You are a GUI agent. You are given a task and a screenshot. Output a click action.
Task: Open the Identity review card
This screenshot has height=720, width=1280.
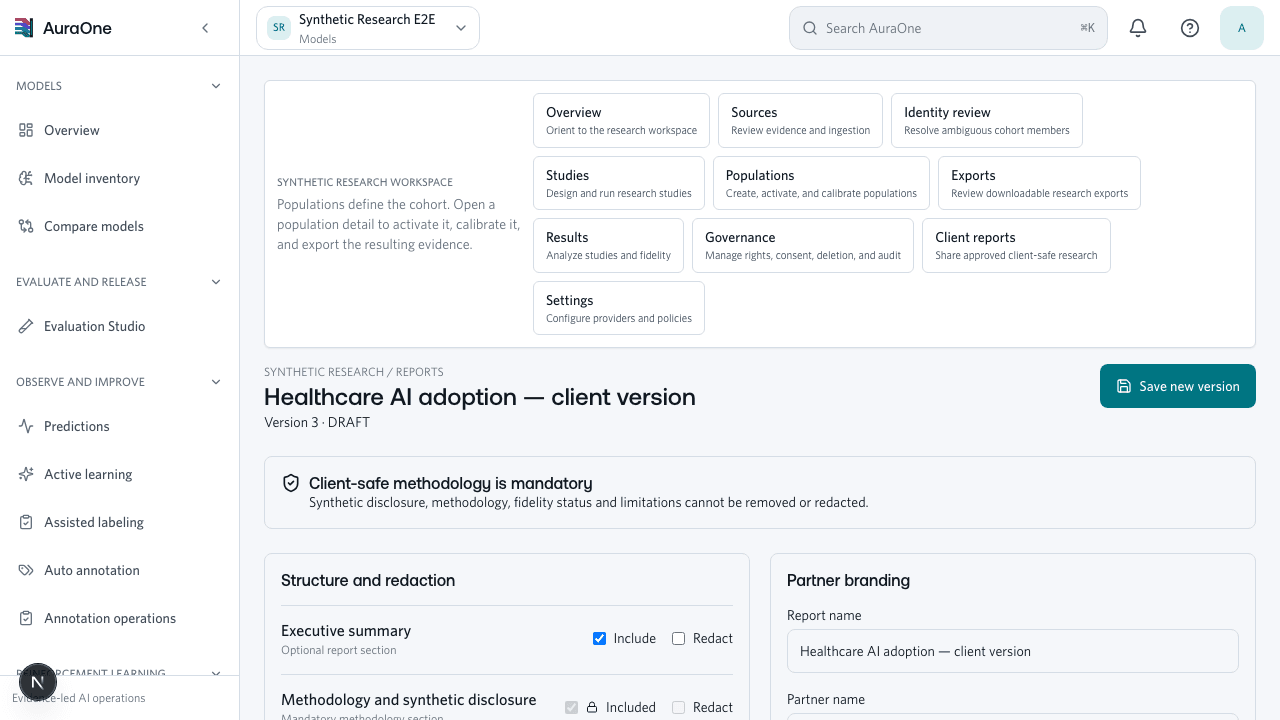987,120
